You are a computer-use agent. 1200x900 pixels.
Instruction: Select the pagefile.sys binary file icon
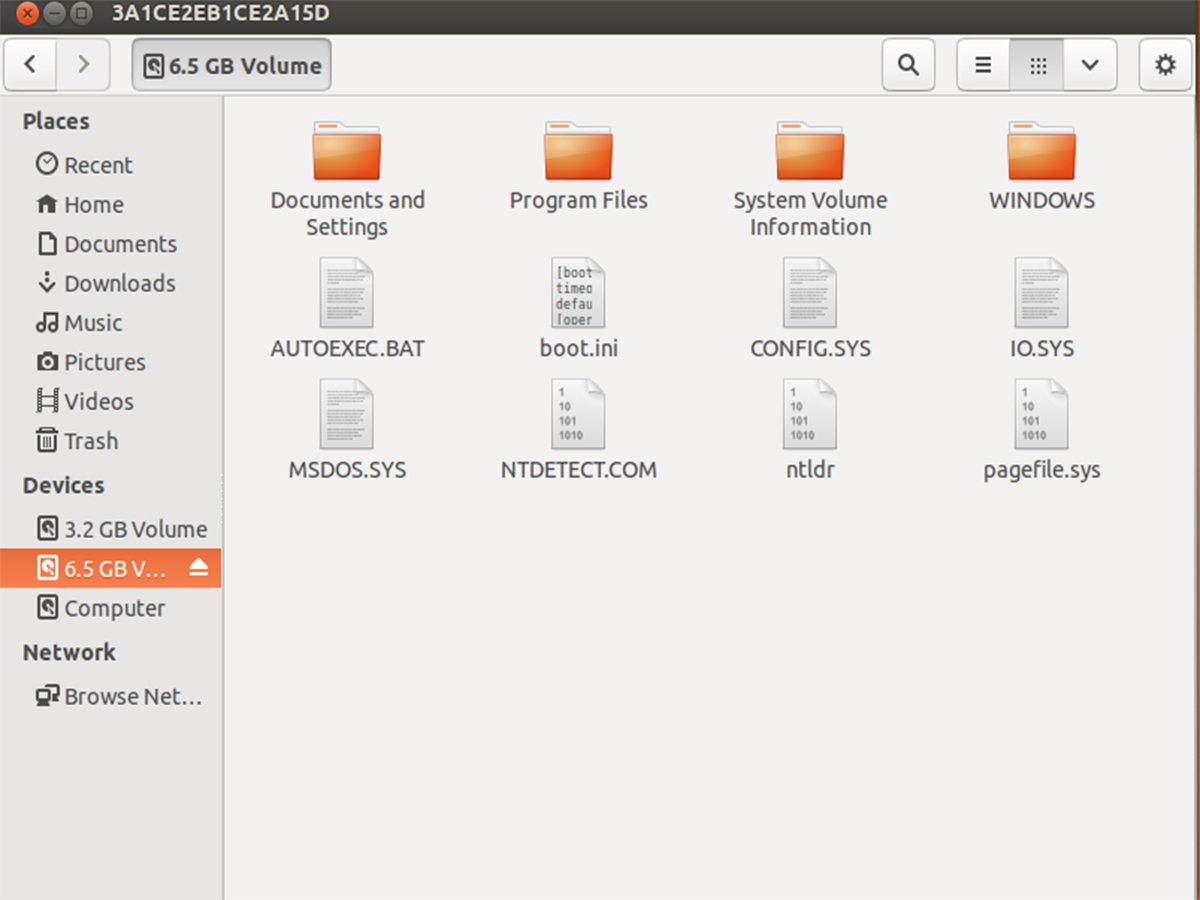click(1042, 414)
